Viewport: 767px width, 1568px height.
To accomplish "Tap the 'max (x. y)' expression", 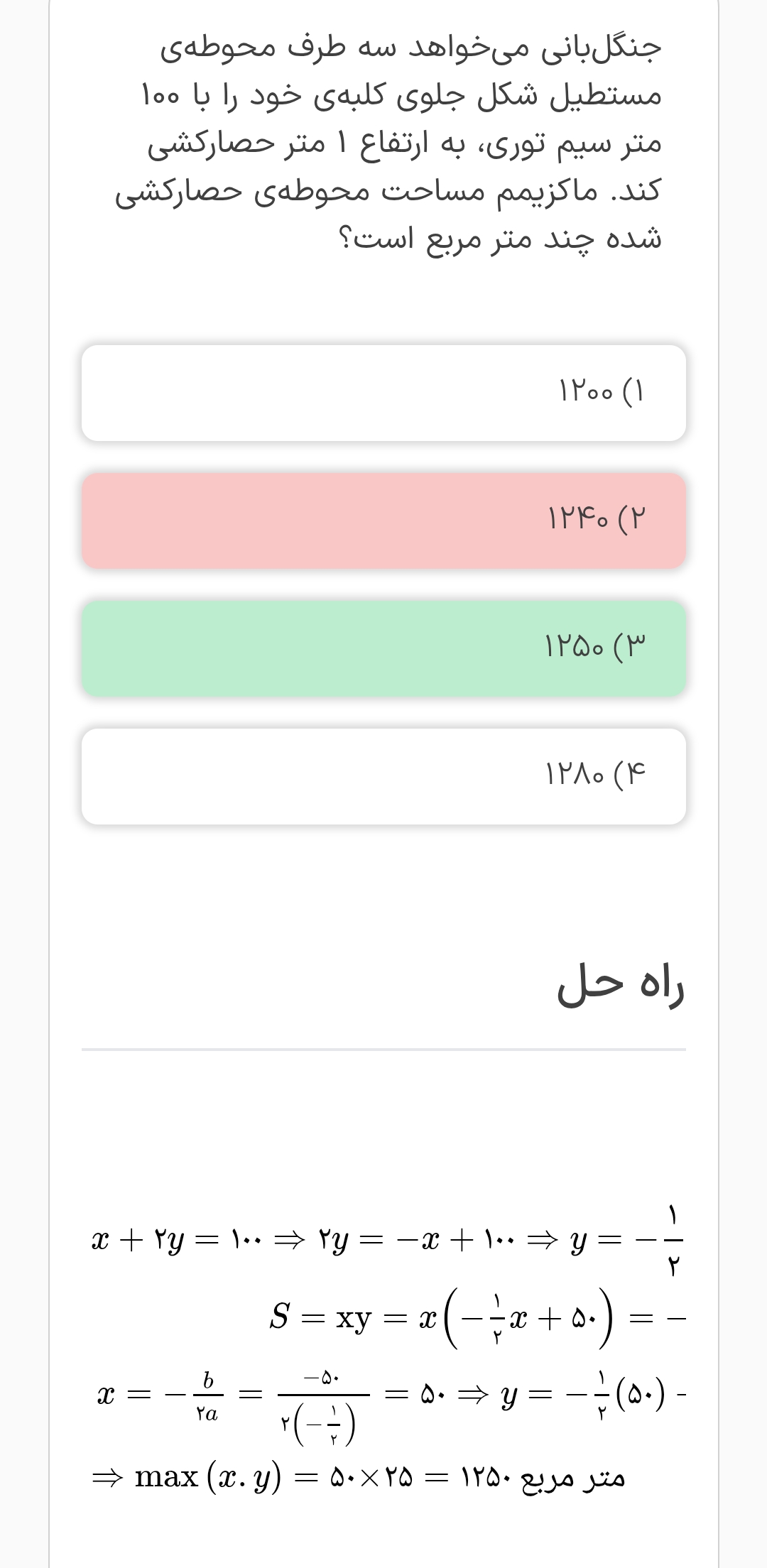I will [x=208, y=1477].
